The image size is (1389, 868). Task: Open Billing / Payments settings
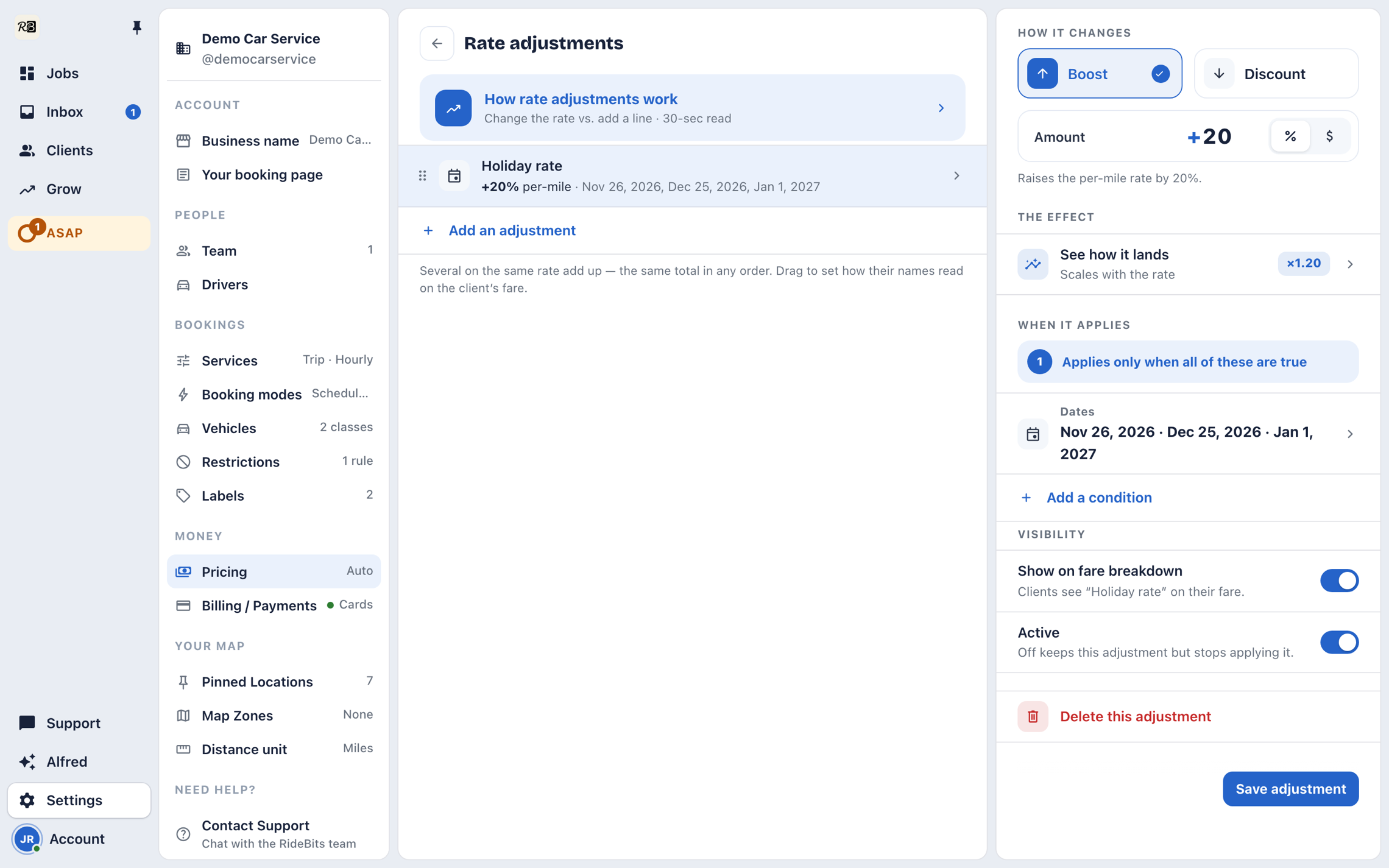[x=274, y=605]
